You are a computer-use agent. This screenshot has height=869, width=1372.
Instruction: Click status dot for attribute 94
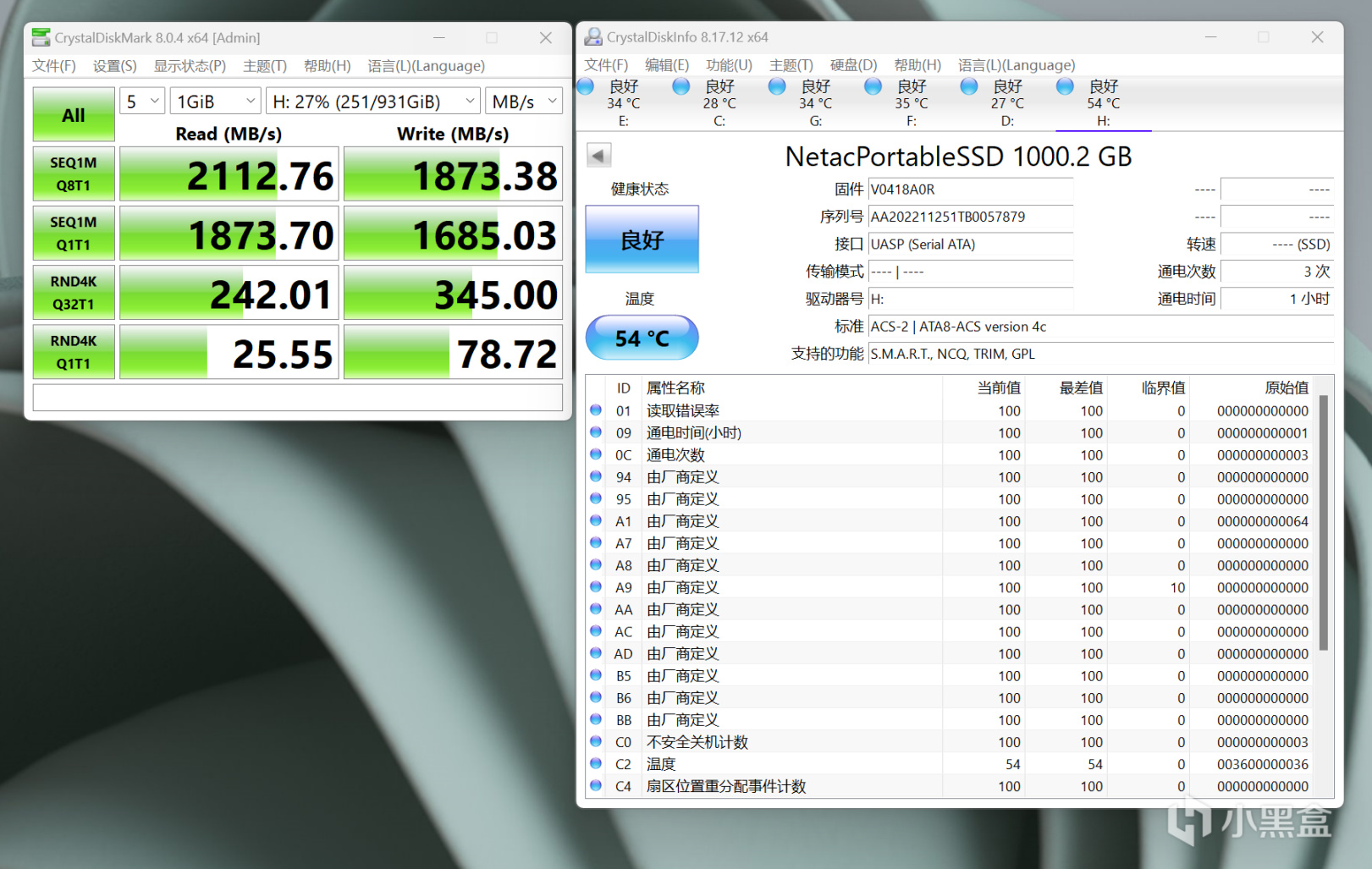pyautogui.click(x=596, y=476)
